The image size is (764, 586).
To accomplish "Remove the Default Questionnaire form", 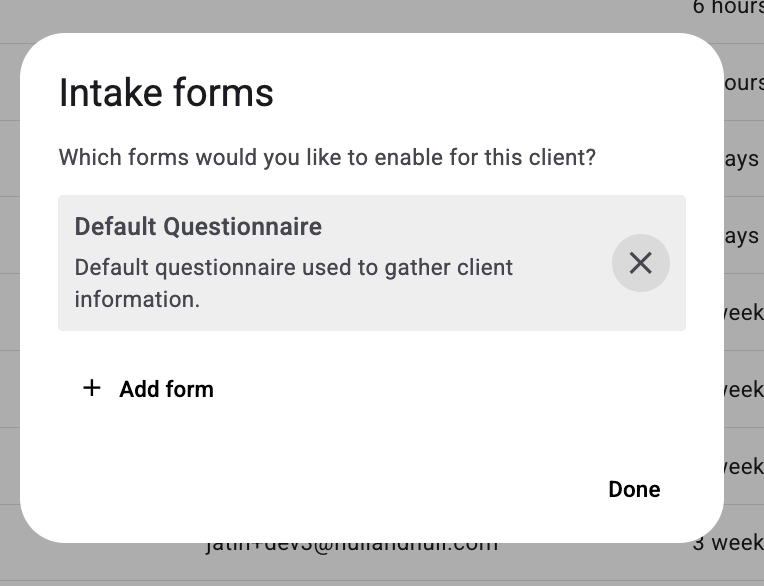I will pos(640,263).
